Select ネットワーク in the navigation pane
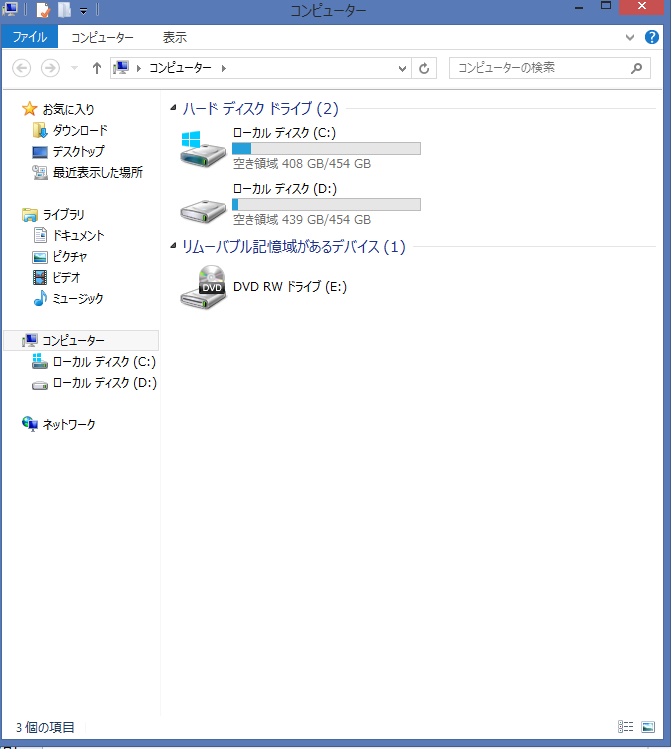Viewport: 671px width, 749px height. pyautogui.click(x=69, y=425)
